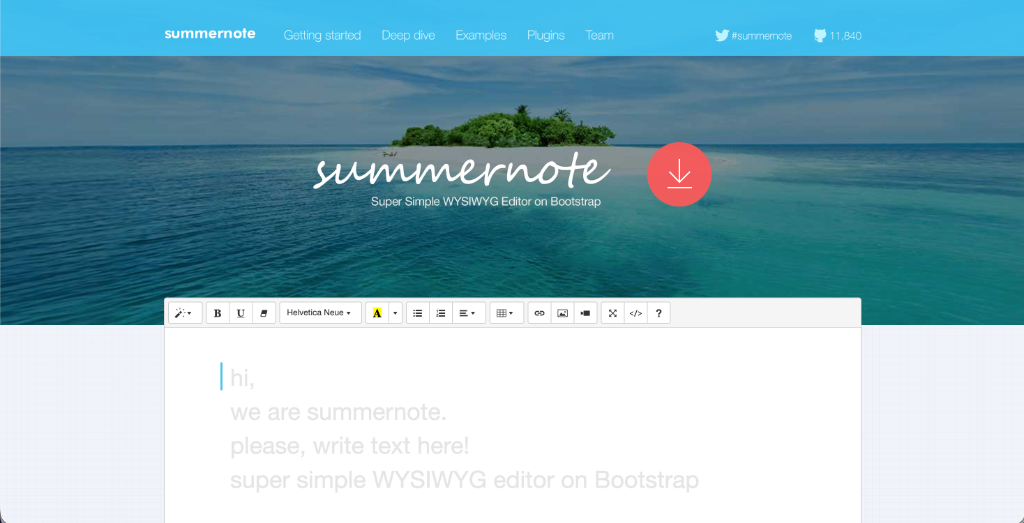Screen dimensions: 1024x523
Task: Open the Team page
Action: click(x=600, y=35)
